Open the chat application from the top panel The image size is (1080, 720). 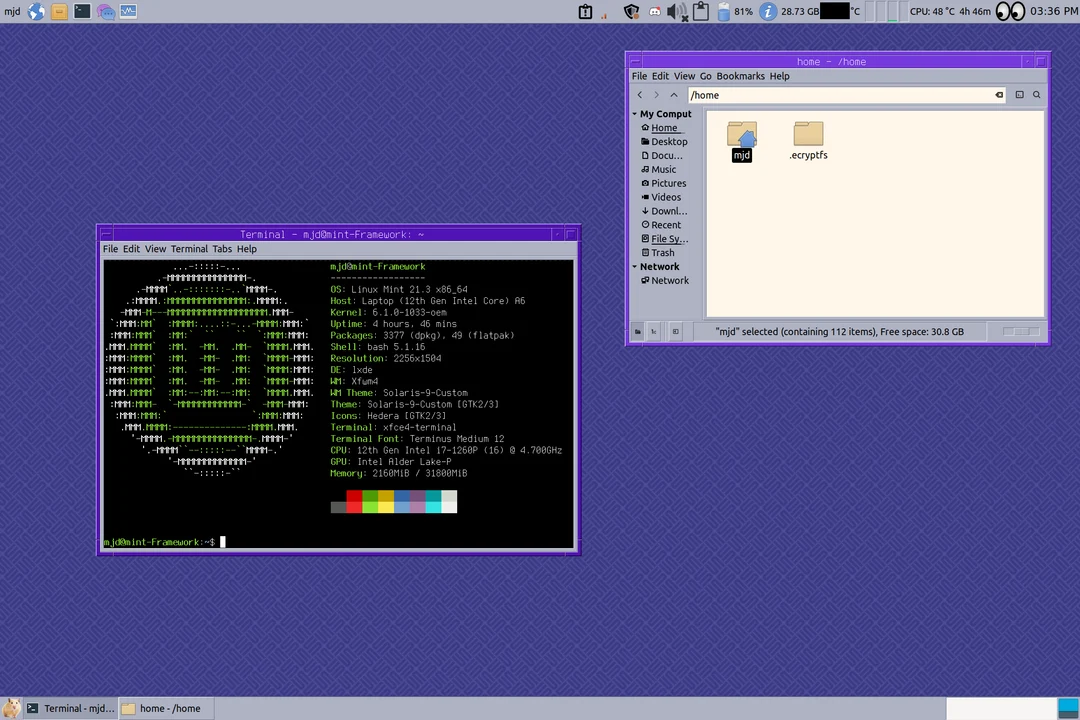[105, 11]
